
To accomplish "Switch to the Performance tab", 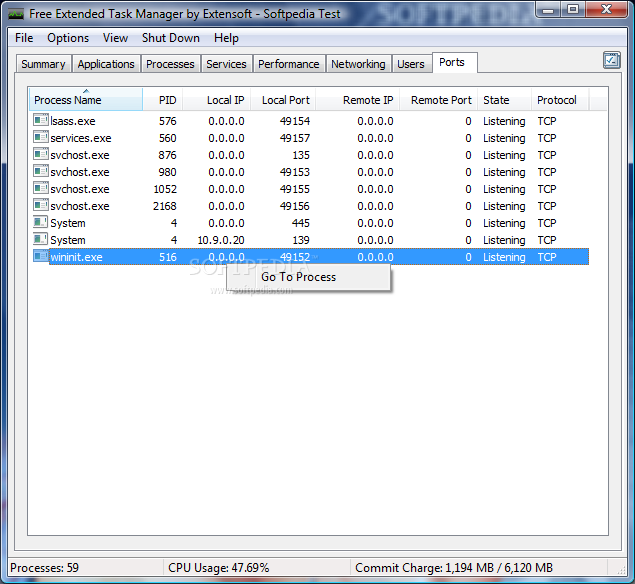I will coord(289,64).
